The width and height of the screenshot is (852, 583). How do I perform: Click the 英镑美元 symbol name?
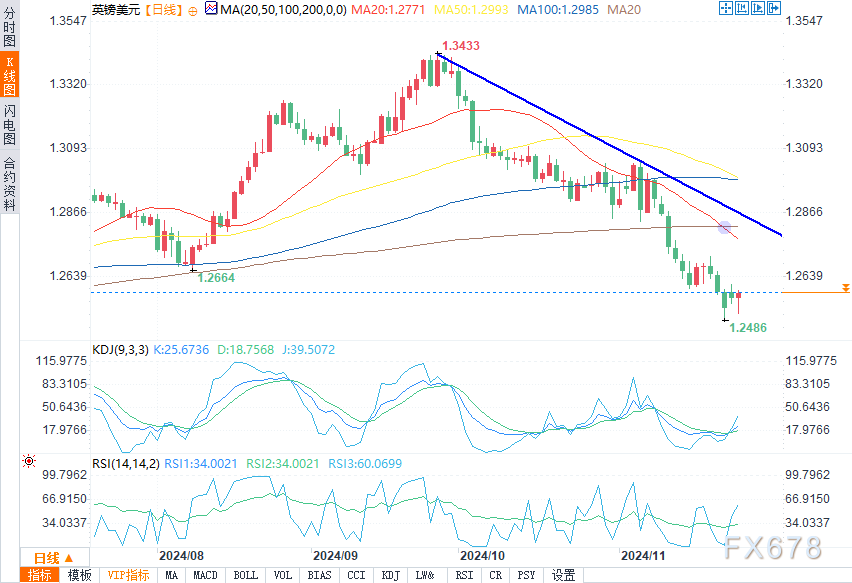pyautogui.click(x=116, y=10)
